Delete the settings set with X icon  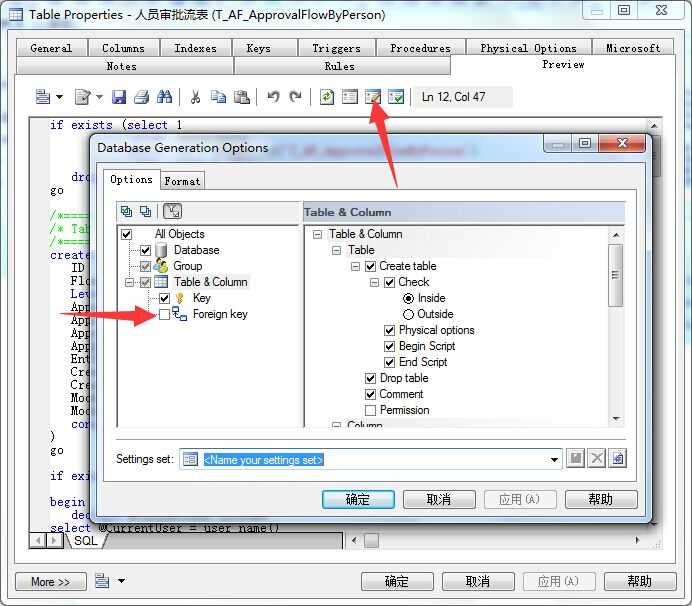point(597,459)
